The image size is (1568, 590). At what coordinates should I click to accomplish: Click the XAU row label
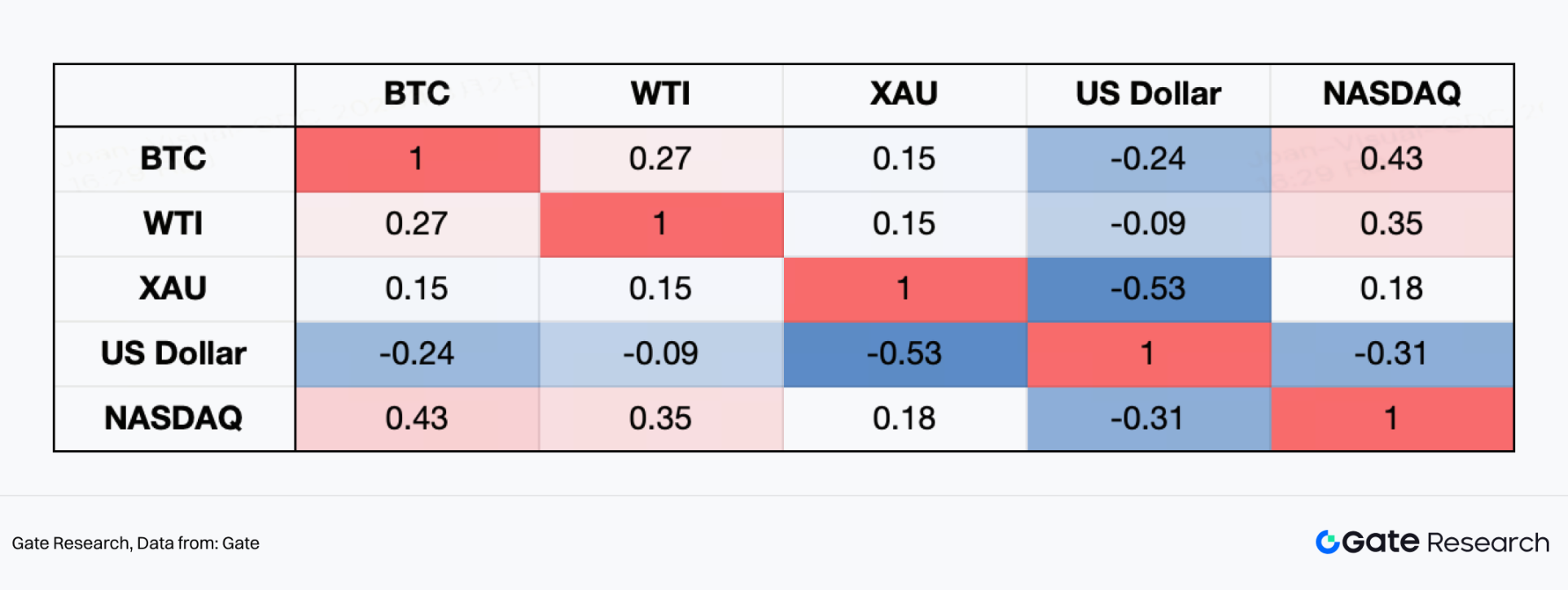point(173,289)
